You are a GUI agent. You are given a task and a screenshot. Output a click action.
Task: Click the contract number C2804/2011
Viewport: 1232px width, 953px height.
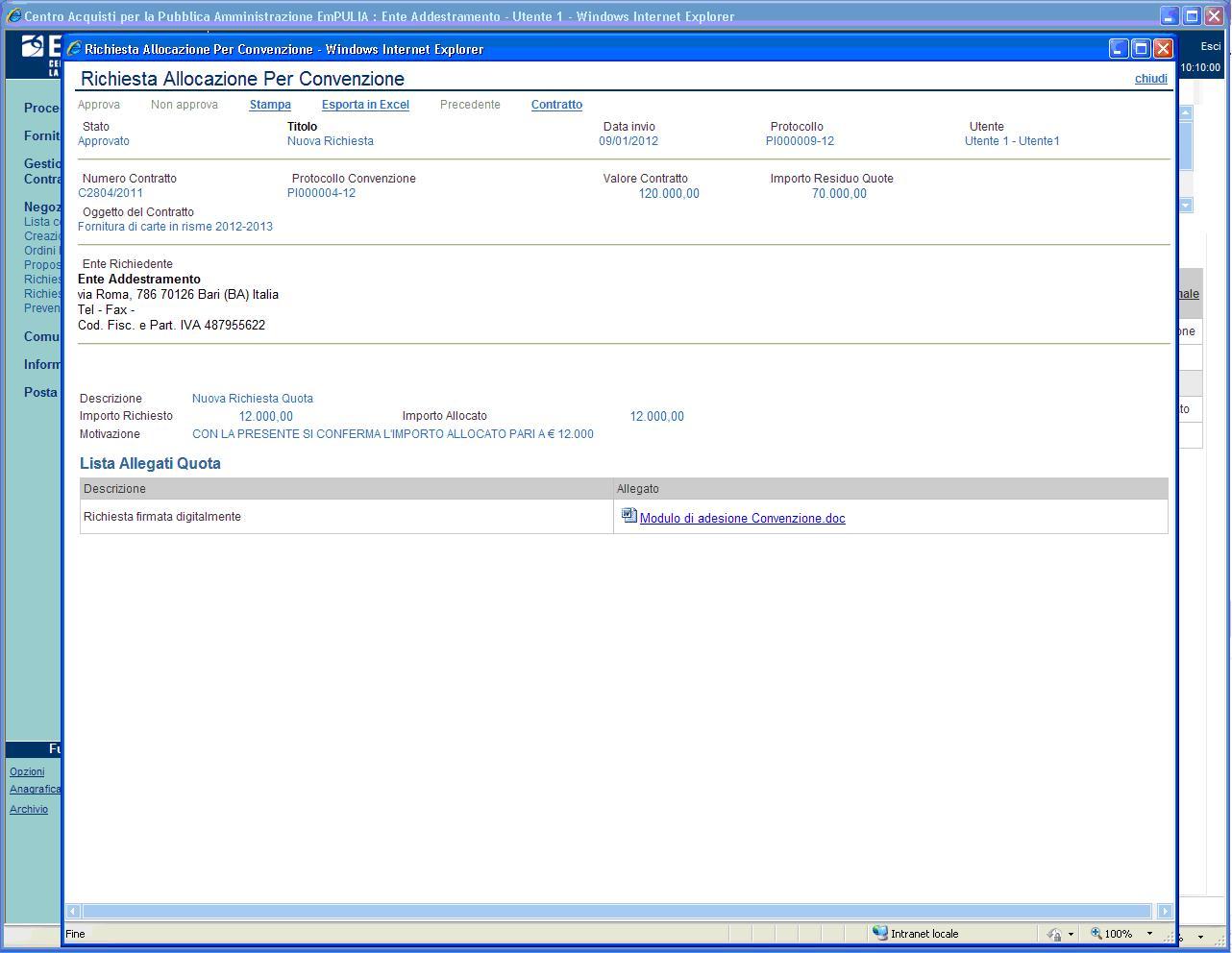click(x=111, y=193)
